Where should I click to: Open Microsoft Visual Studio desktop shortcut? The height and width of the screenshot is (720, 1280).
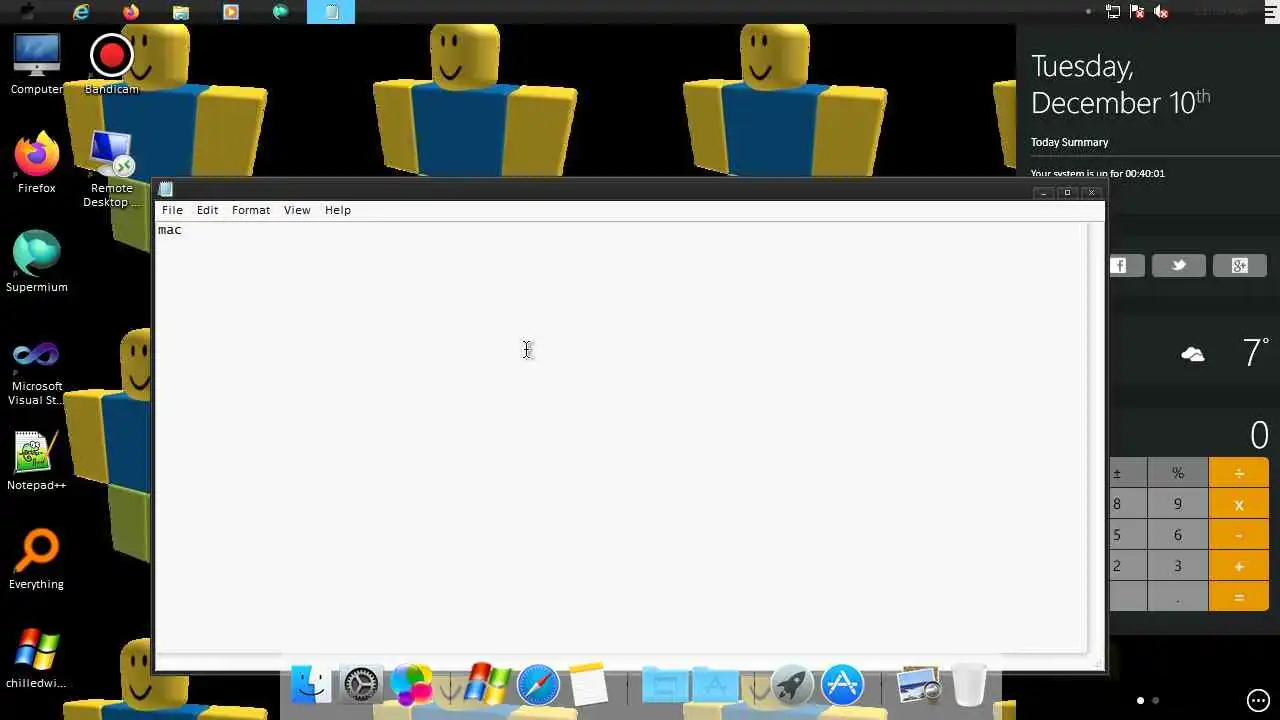coord(37,372)
